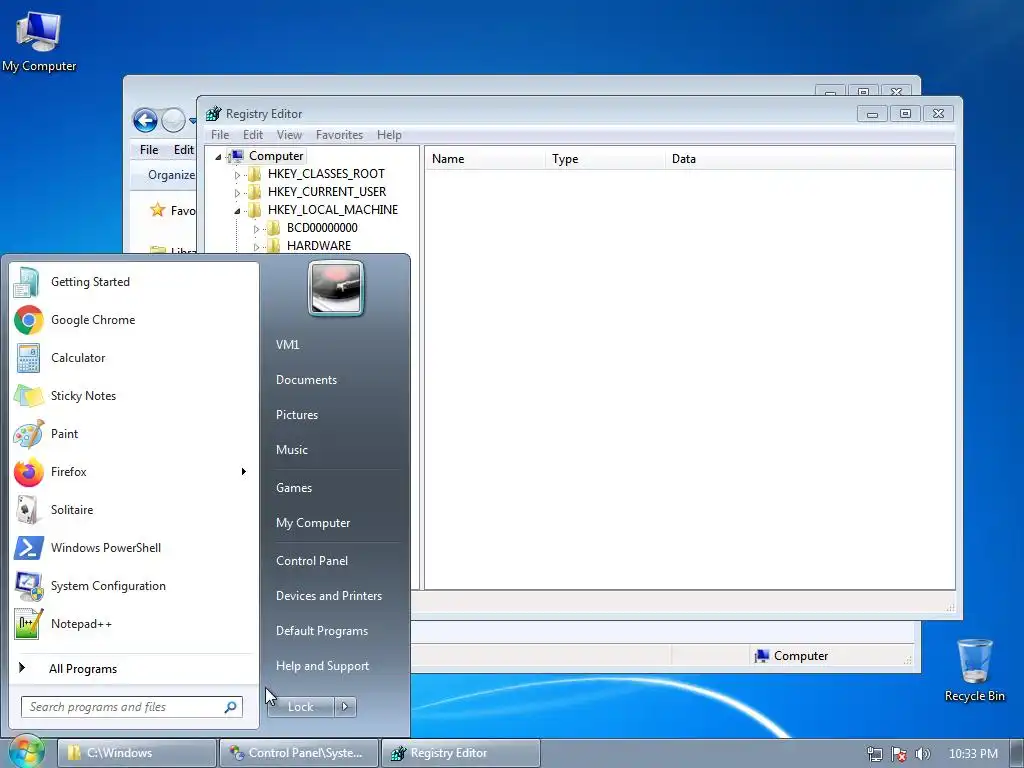Launch Windows PowerShell icon
Image resolution: width=1024 pixels, height=768 pixels.
click(x=29, y=547)
